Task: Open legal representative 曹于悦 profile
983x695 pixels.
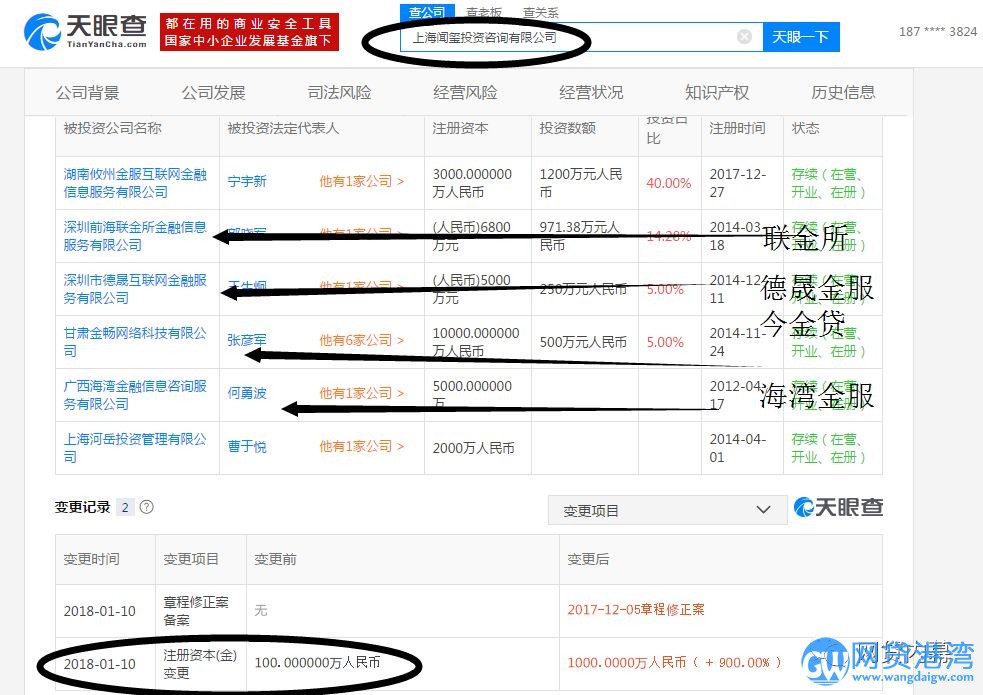Action: pyautogui.click(x=247, y=446)
